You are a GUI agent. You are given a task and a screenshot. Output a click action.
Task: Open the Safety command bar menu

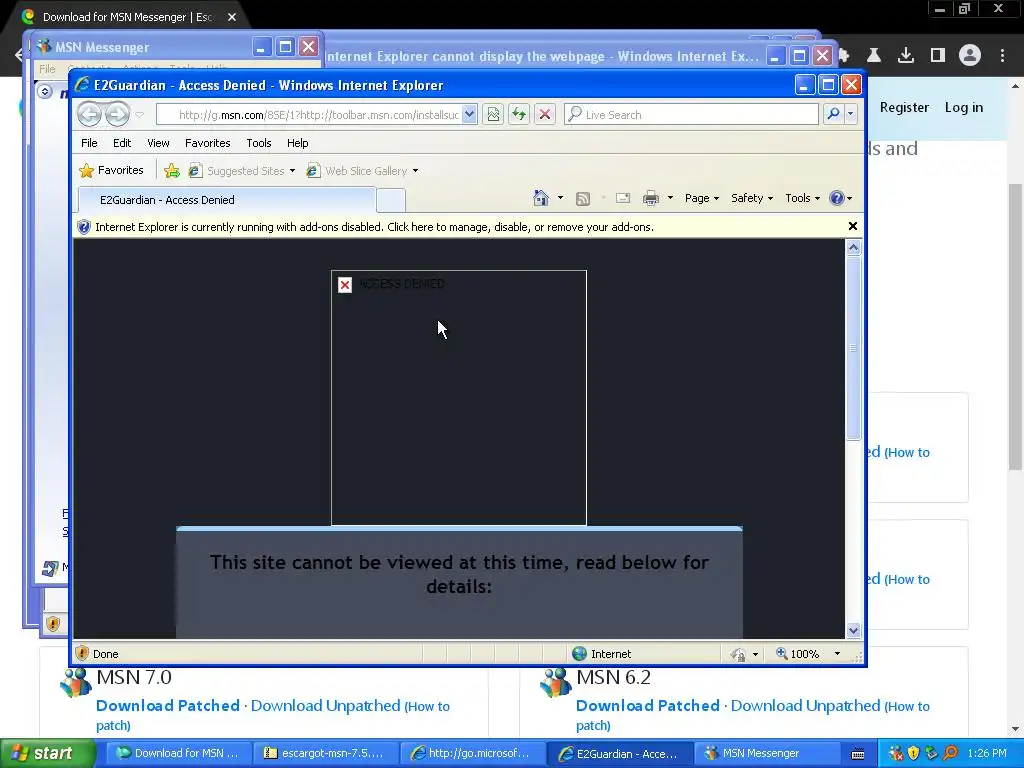coord(752,198)
